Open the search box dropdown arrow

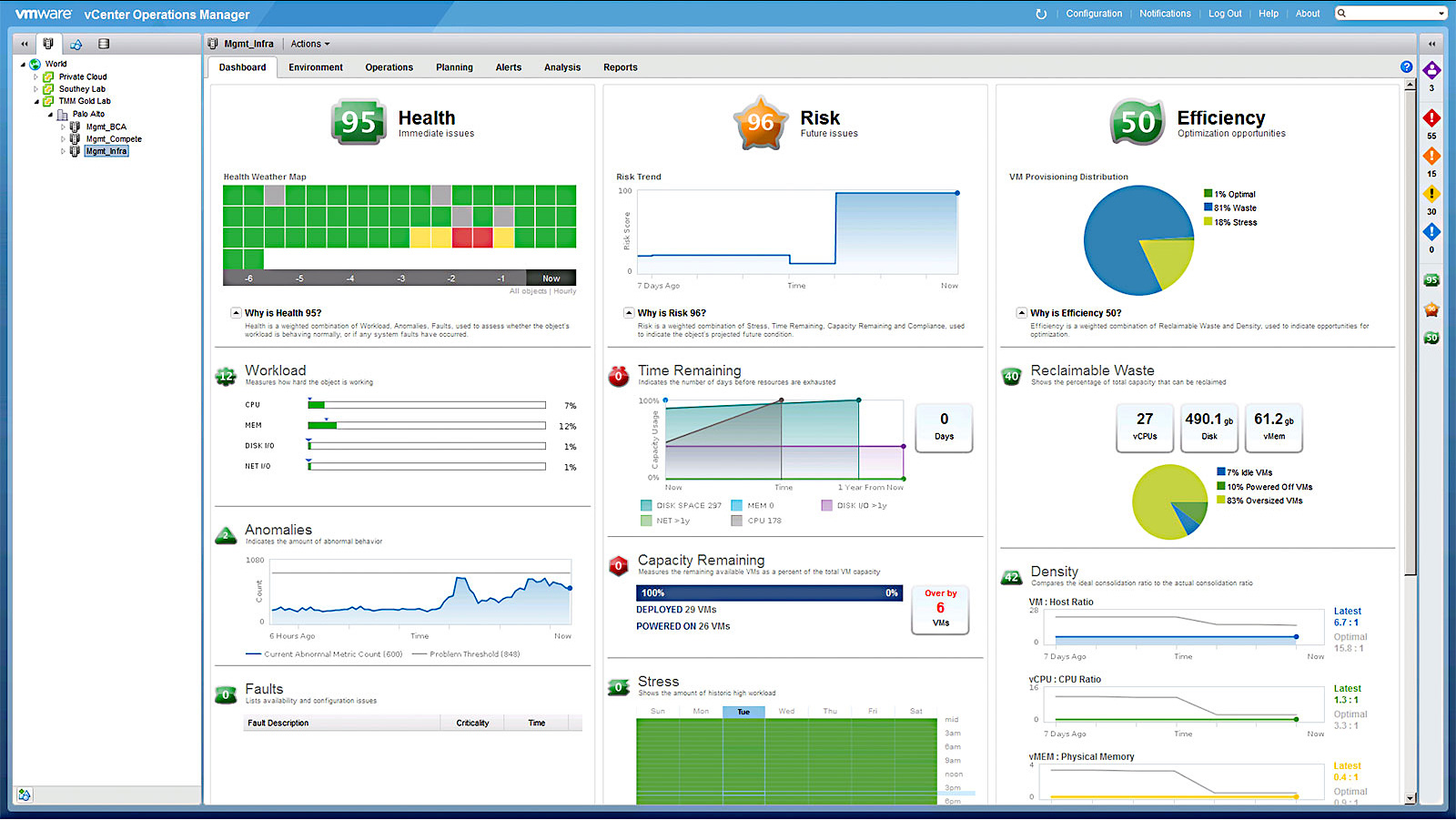tap(1441, 13)
